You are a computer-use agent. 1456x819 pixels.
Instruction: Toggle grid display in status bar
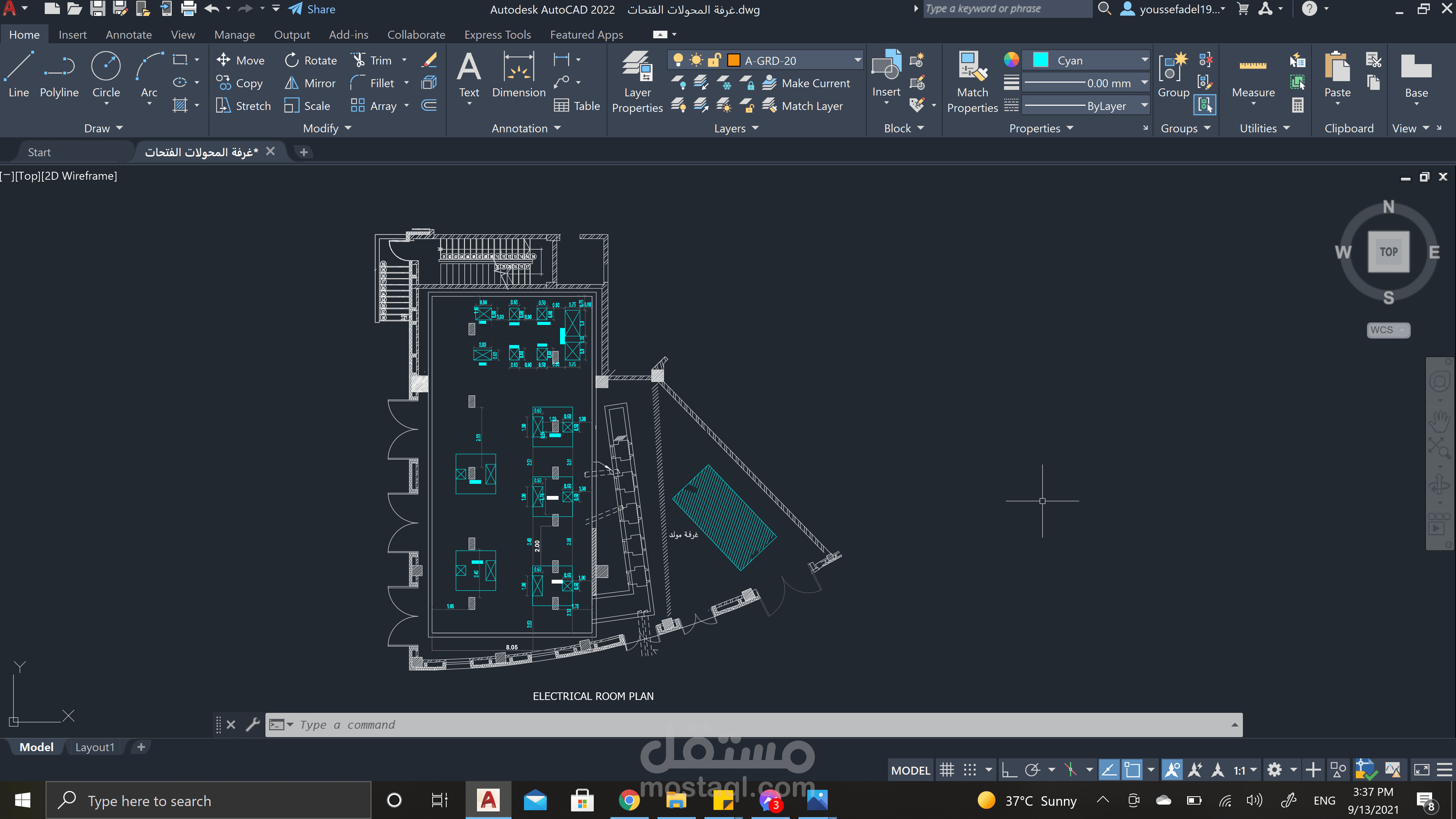(947, 770)
